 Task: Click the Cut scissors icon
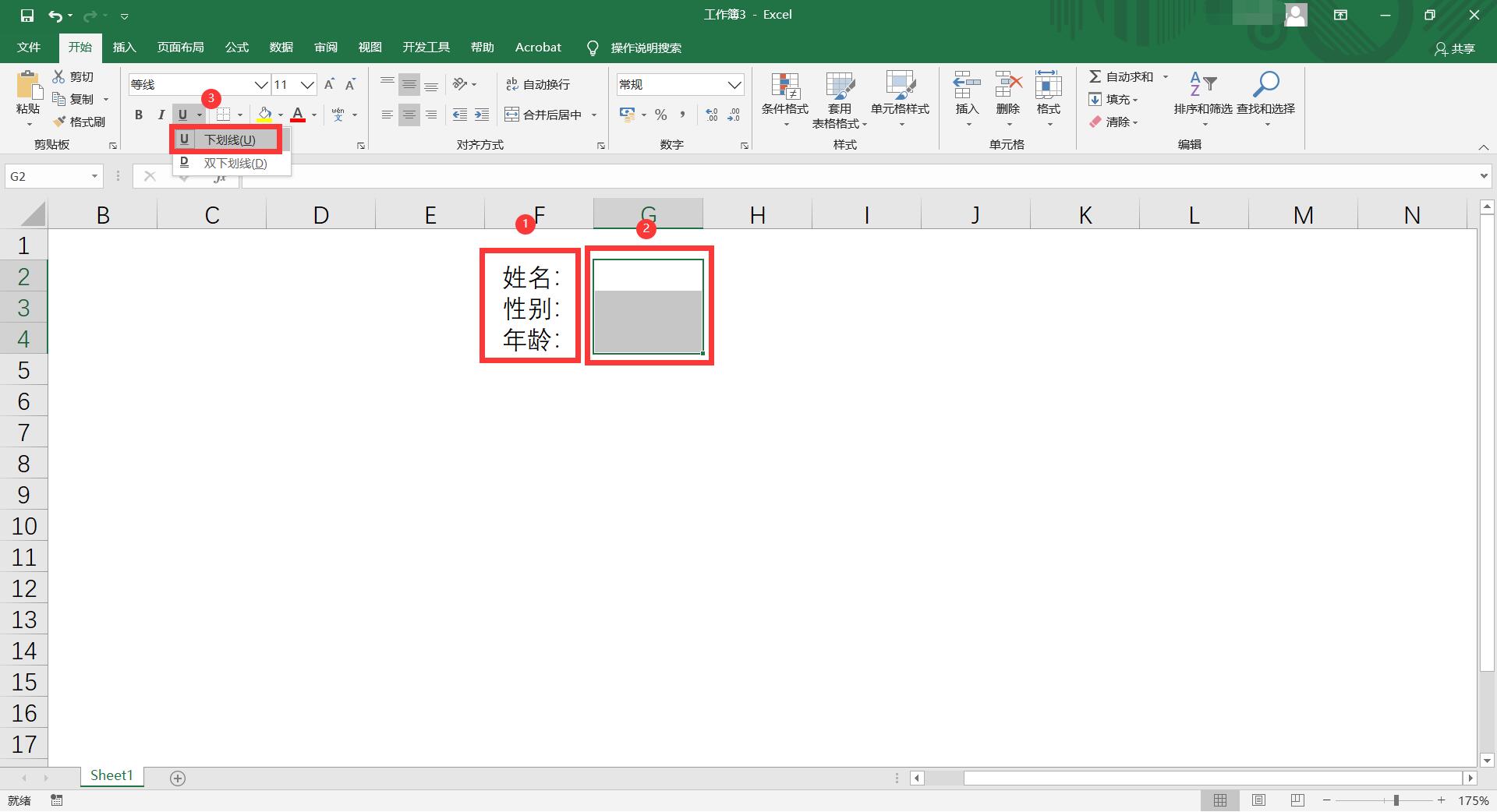pyautogui.click(x=58, y=76)
